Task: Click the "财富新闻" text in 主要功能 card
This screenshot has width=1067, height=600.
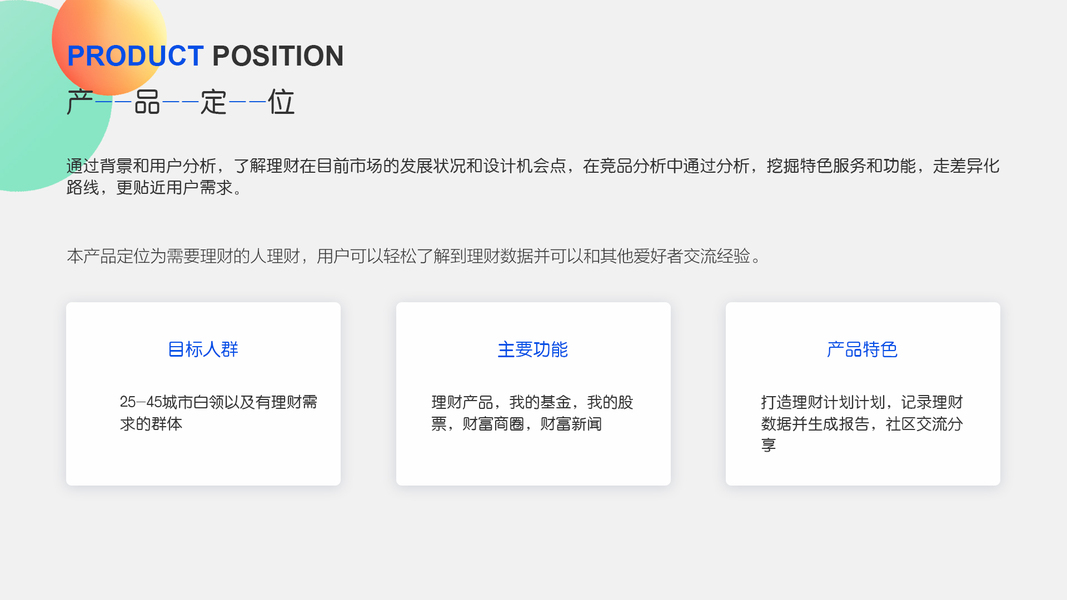Action: (x=571, y=424)
